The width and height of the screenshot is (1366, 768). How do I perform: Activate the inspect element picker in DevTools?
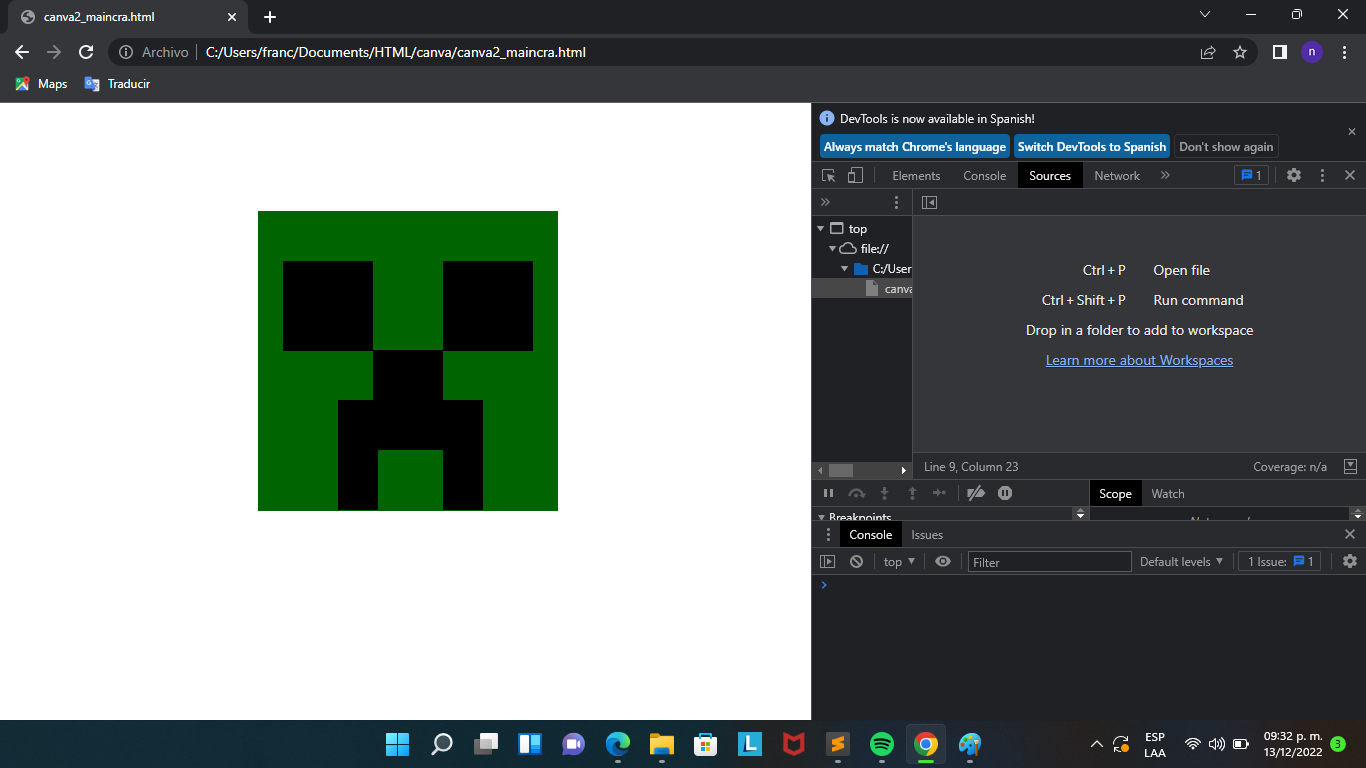tap(828, 175)
